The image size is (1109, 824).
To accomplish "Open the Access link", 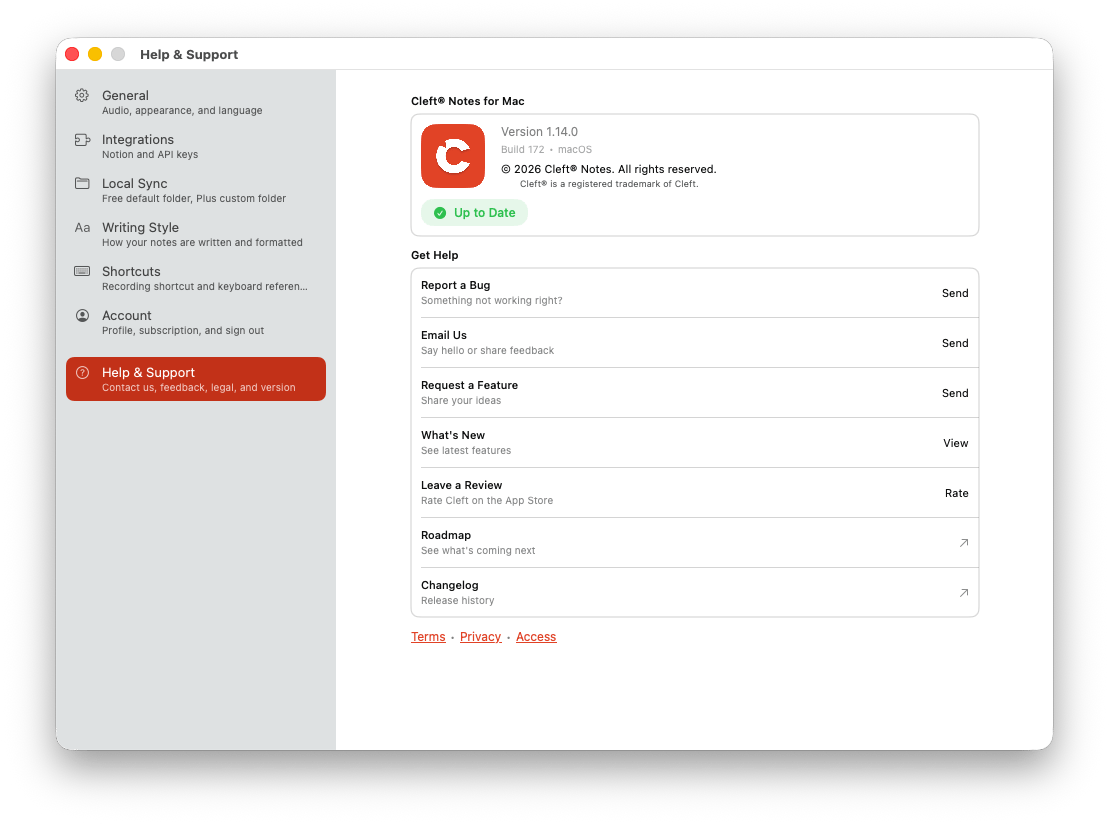I will (536, 637).
